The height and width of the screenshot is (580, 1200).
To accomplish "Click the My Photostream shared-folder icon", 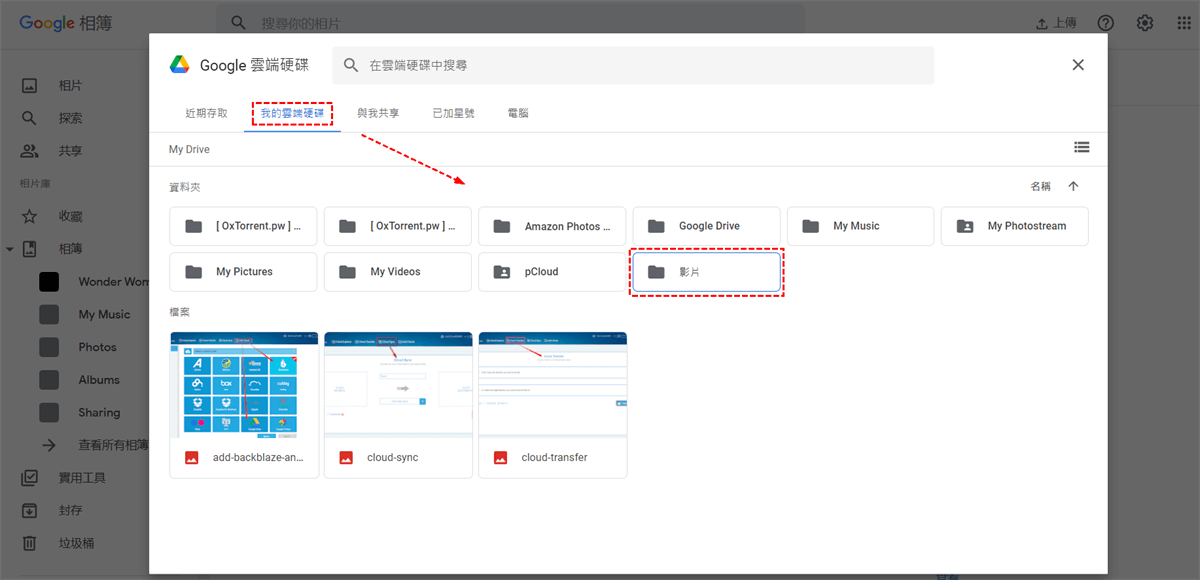I will (x=965, y=226).
